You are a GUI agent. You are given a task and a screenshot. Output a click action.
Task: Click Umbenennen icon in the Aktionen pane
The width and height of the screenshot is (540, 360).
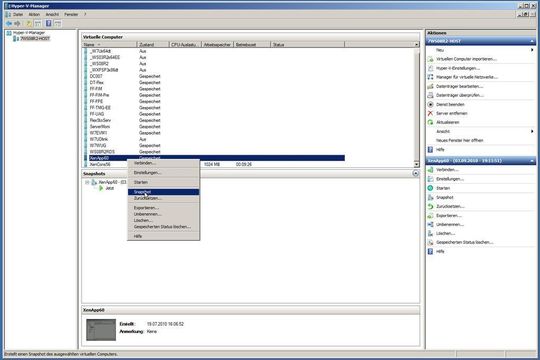430,225
